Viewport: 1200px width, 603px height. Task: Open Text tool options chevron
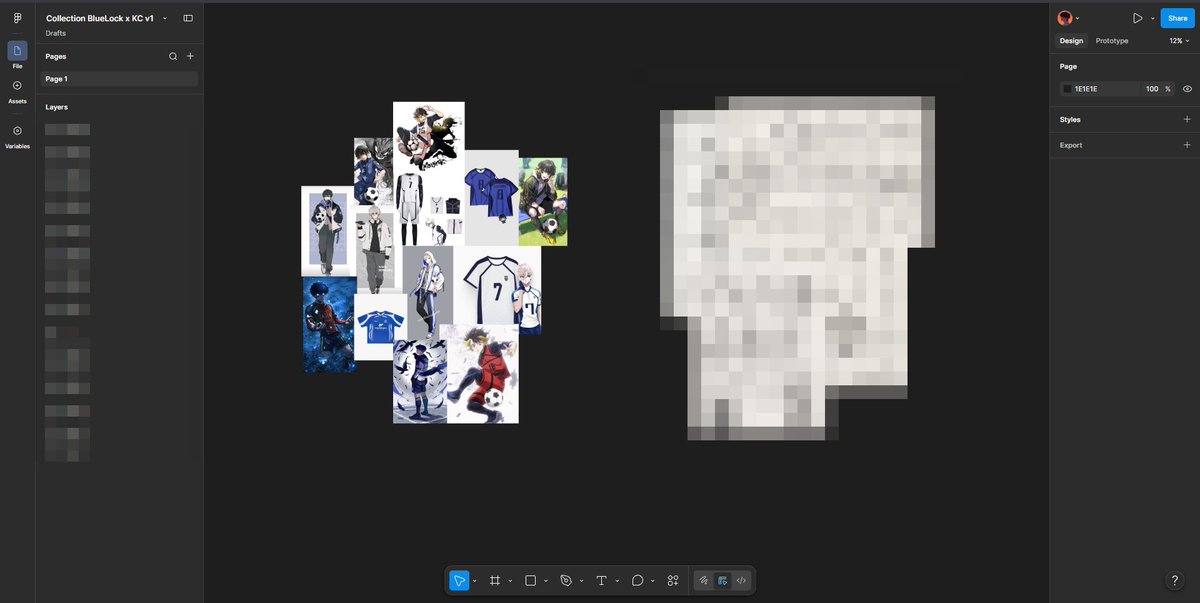[x=616, y=580]
